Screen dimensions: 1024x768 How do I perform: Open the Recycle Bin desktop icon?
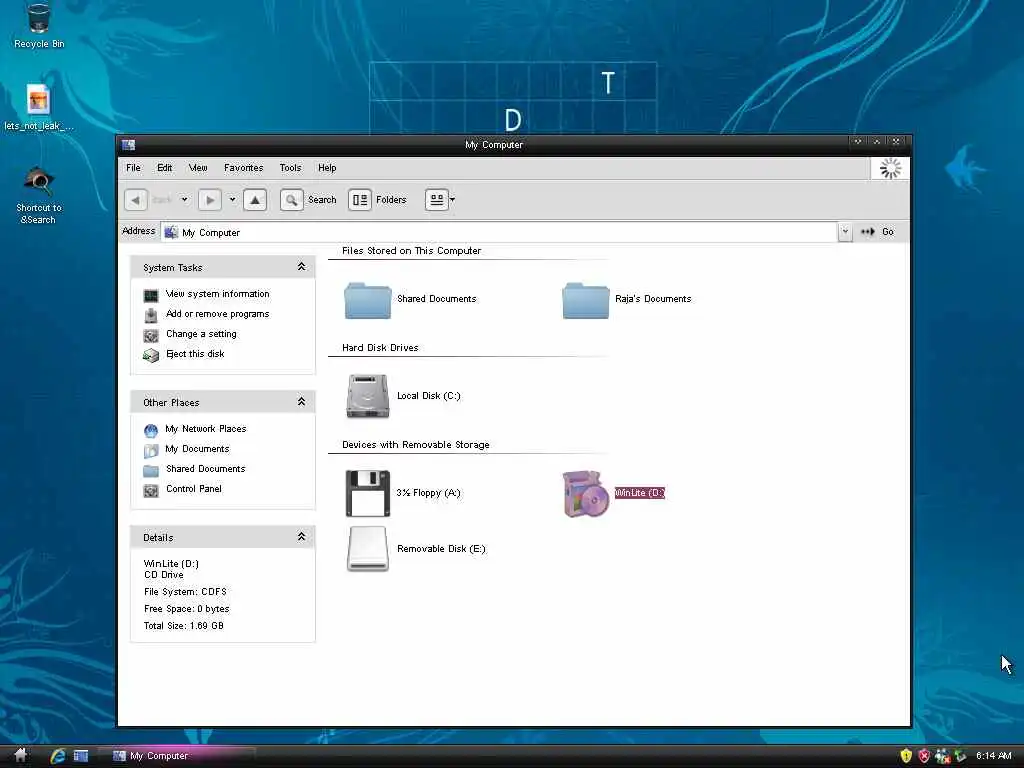(39, 26)
